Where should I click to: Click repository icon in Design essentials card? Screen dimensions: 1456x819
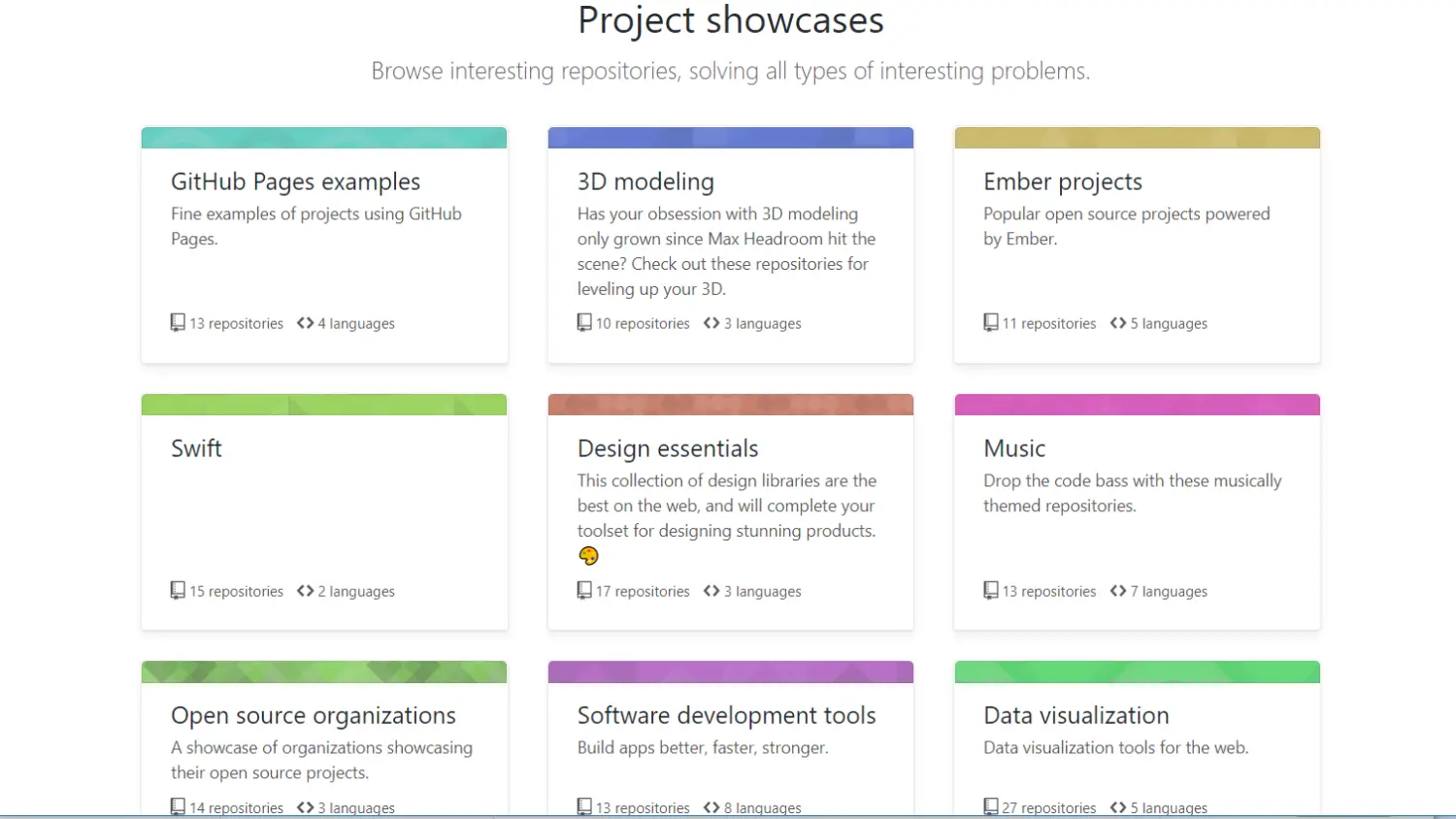(584, 591)
